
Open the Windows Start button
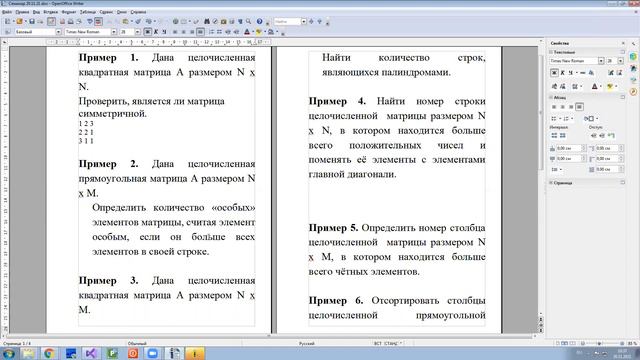(x=9, y=353)
